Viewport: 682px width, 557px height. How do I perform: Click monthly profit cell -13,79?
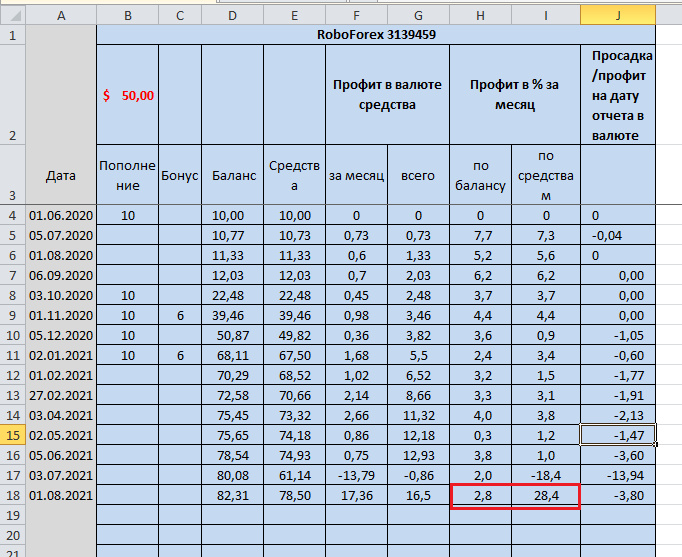(356, 475)
